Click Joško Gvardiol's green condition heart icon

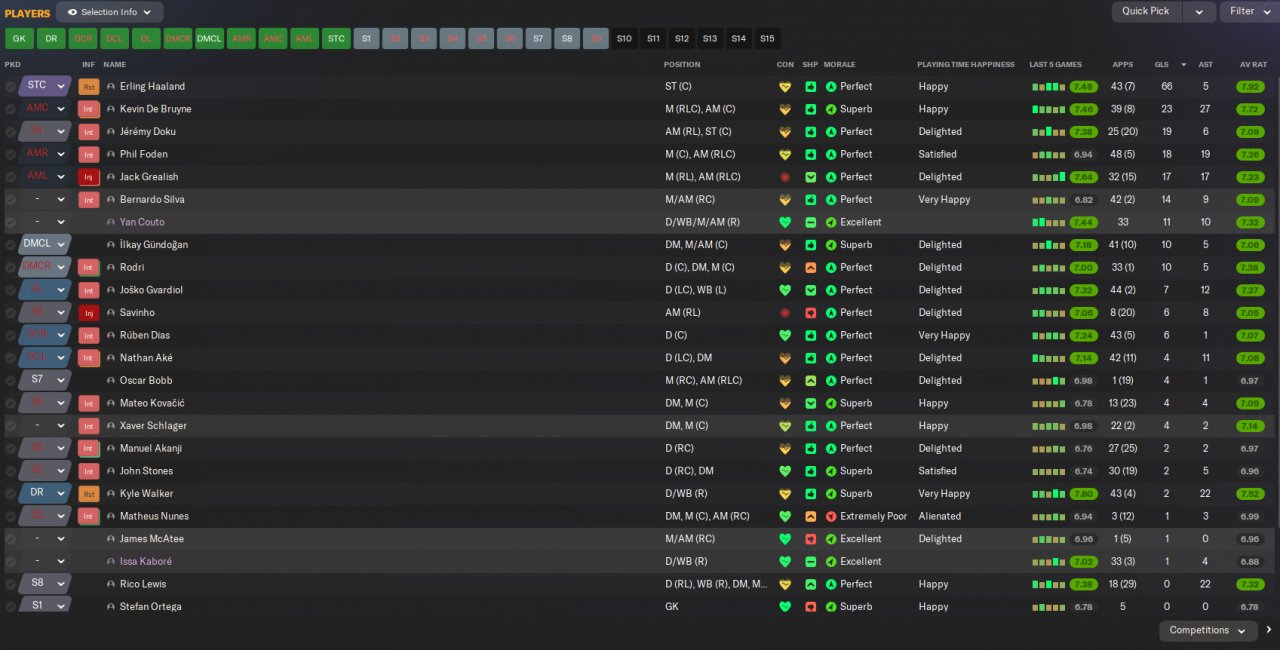pyautogui.click(x=785, y=290)
